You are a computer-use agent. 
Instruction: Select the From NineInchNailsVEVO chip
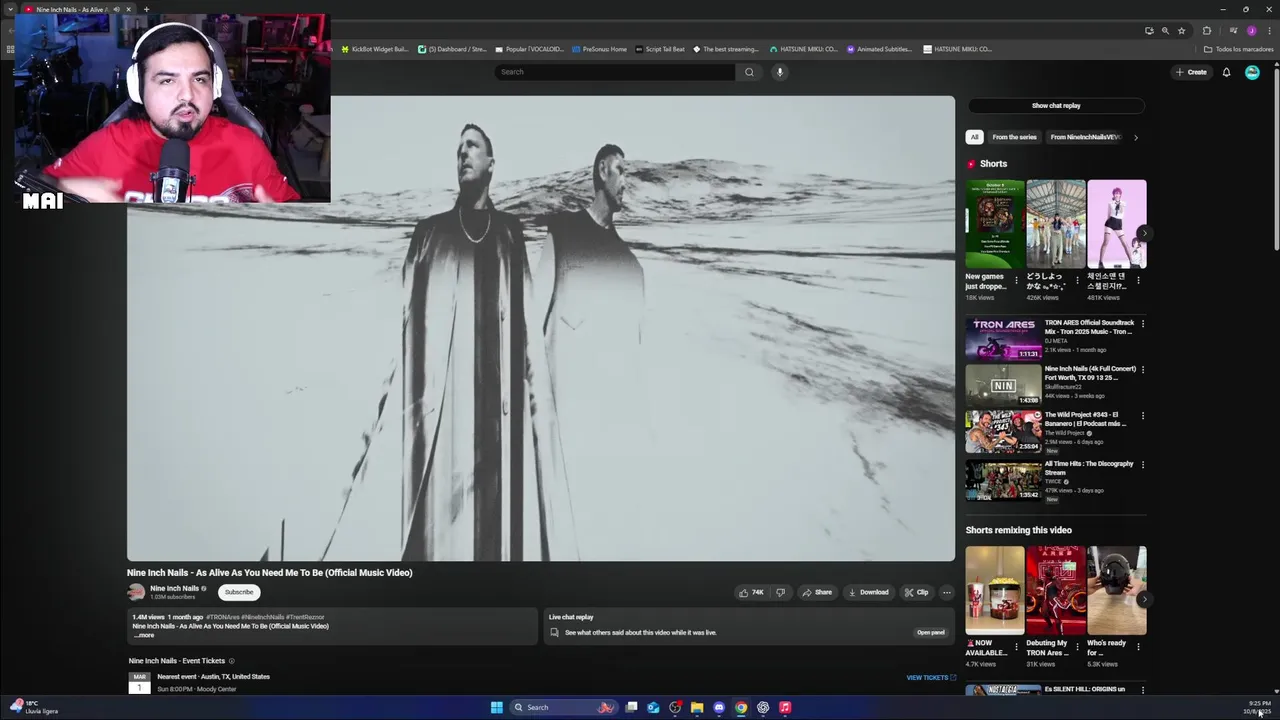click(1085, 137)
